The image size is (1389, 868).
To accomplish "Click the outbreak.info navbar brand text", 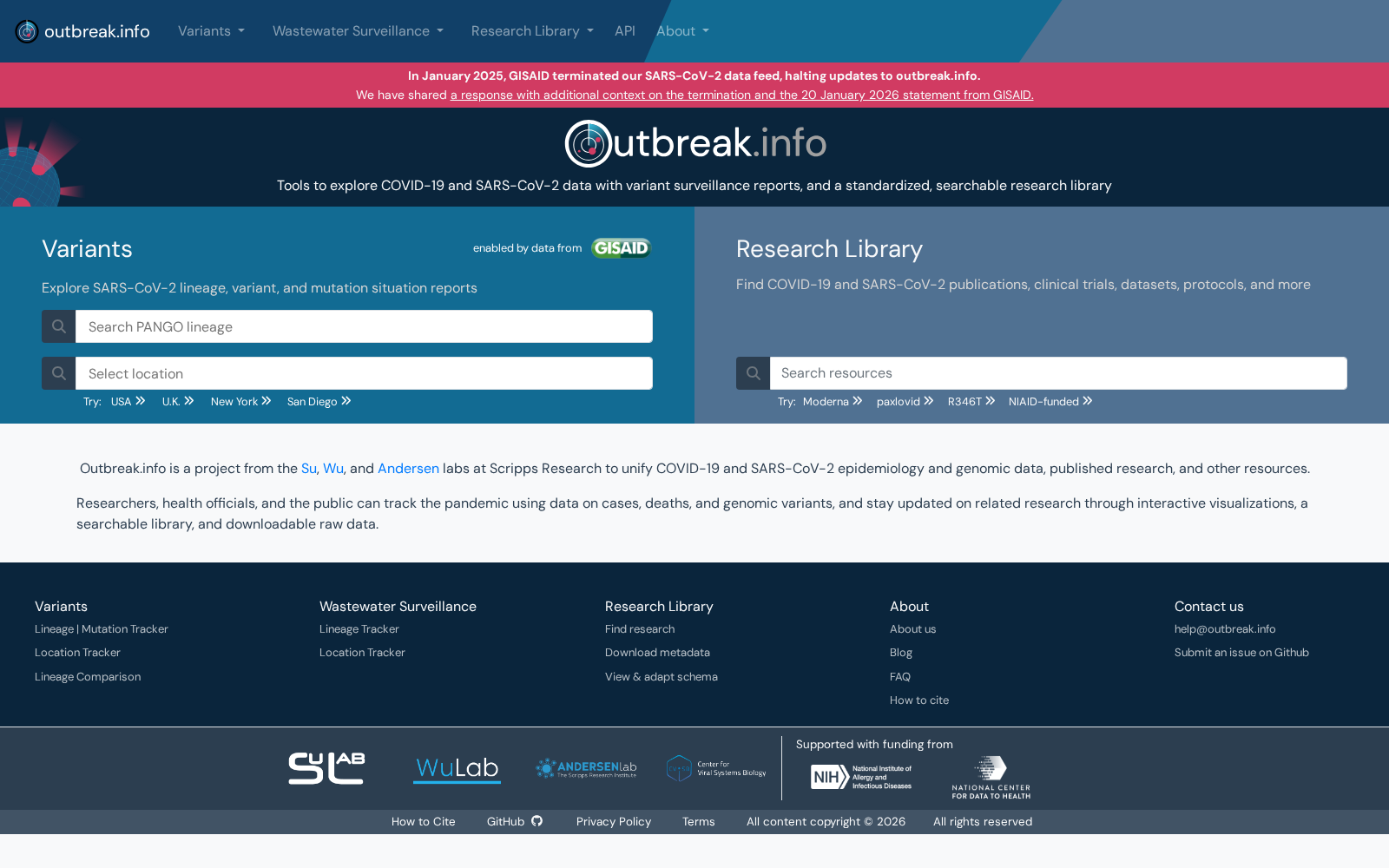I will pyautogui.click(x=96, y=31).
